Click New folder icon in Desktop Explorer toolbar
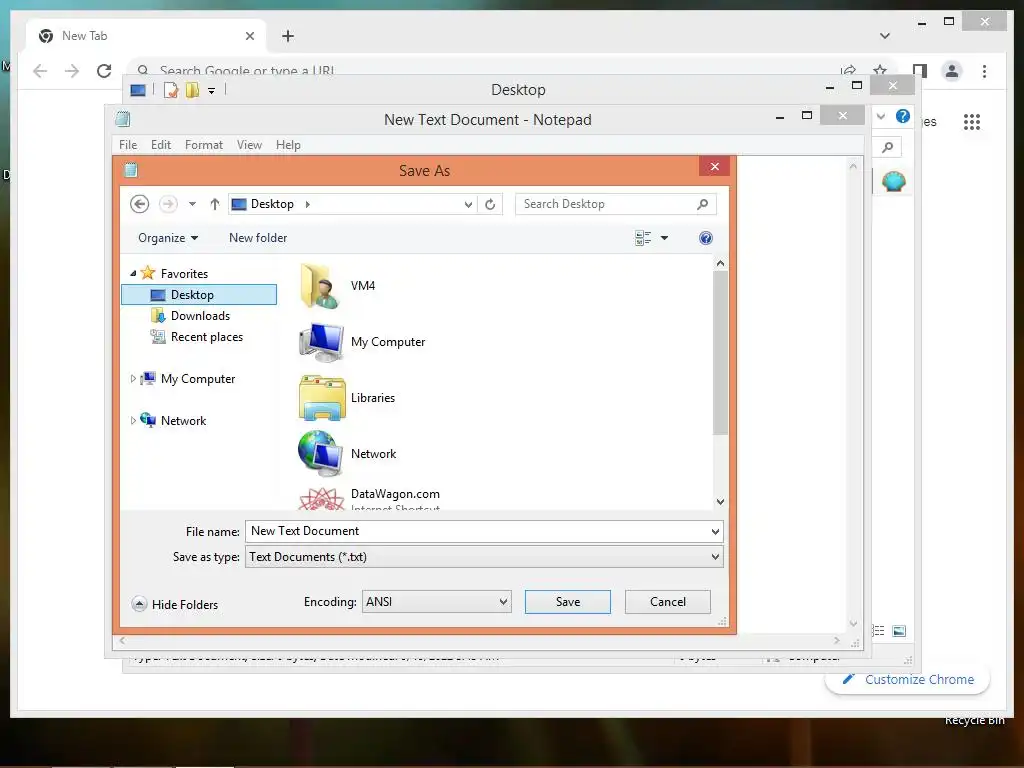The image size is (1024, 768). tap(192, 89)
